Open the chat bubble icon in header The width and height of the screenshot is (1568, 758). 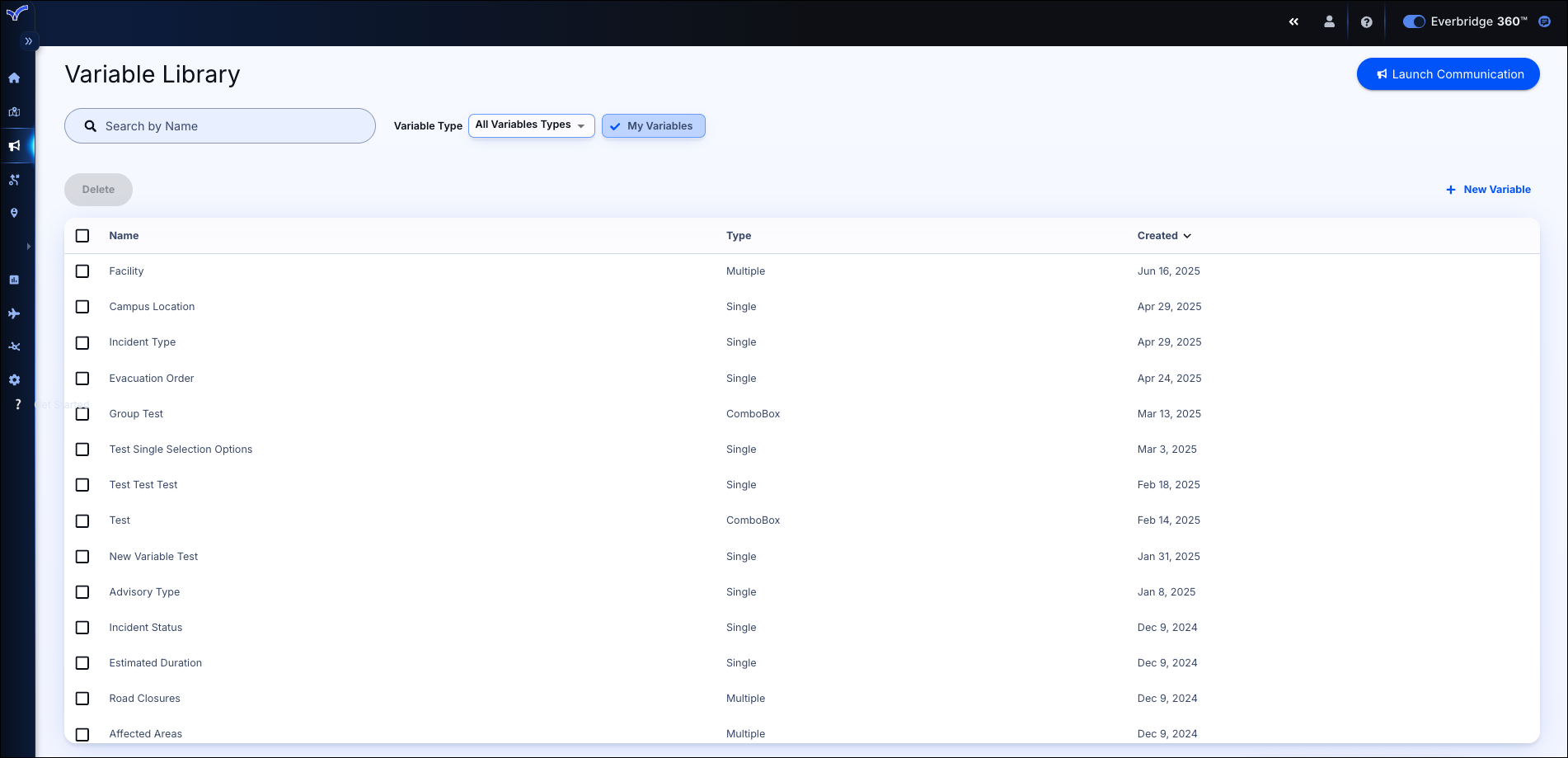1545,21
